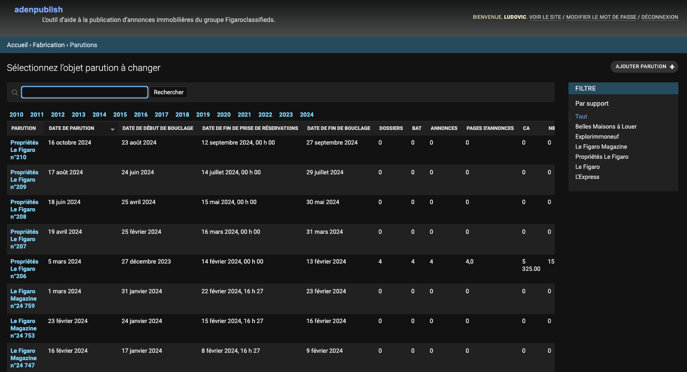Open the adenpublish site title link

click(x=39, y=10)
